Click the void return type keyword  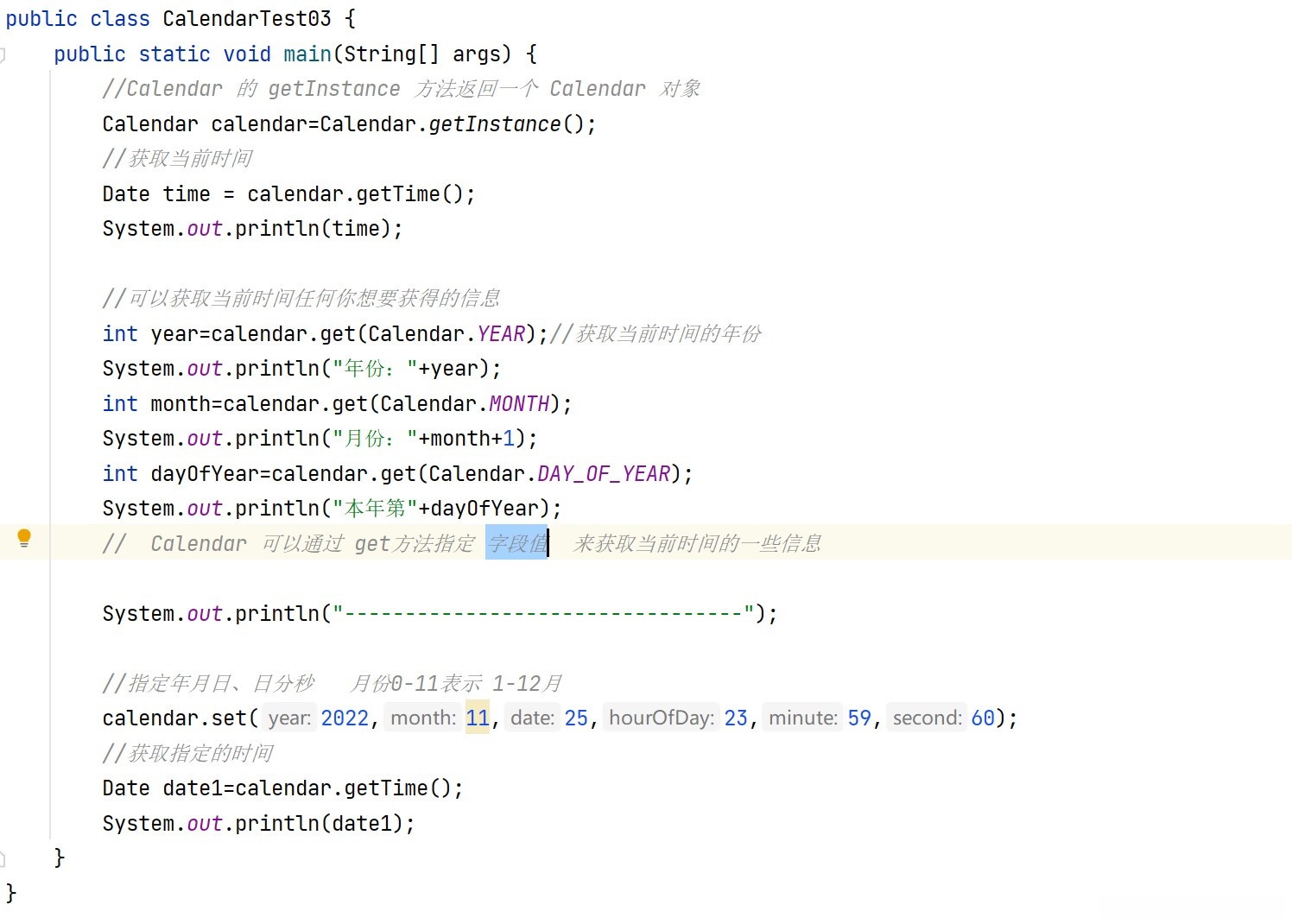click(247, 54)
